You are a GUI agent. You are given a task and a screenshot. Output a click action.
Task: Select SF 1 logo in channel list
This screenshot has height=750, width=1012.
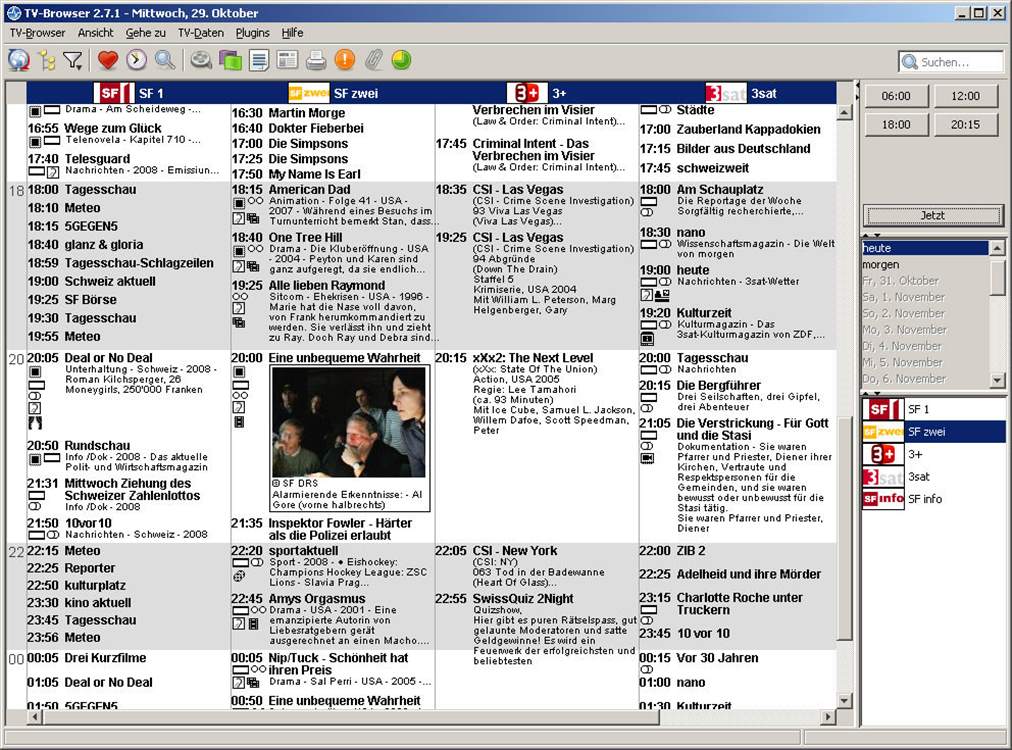click(884, 409)
